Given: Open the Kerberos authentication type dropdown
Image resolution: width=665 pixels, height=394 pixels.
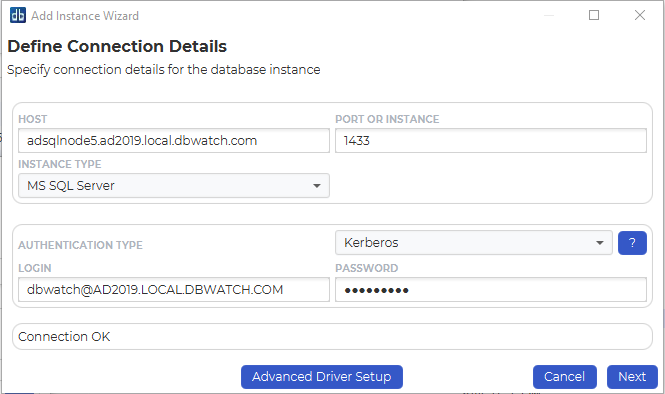Looking at the screenshot, I should (x=474, y=243).
